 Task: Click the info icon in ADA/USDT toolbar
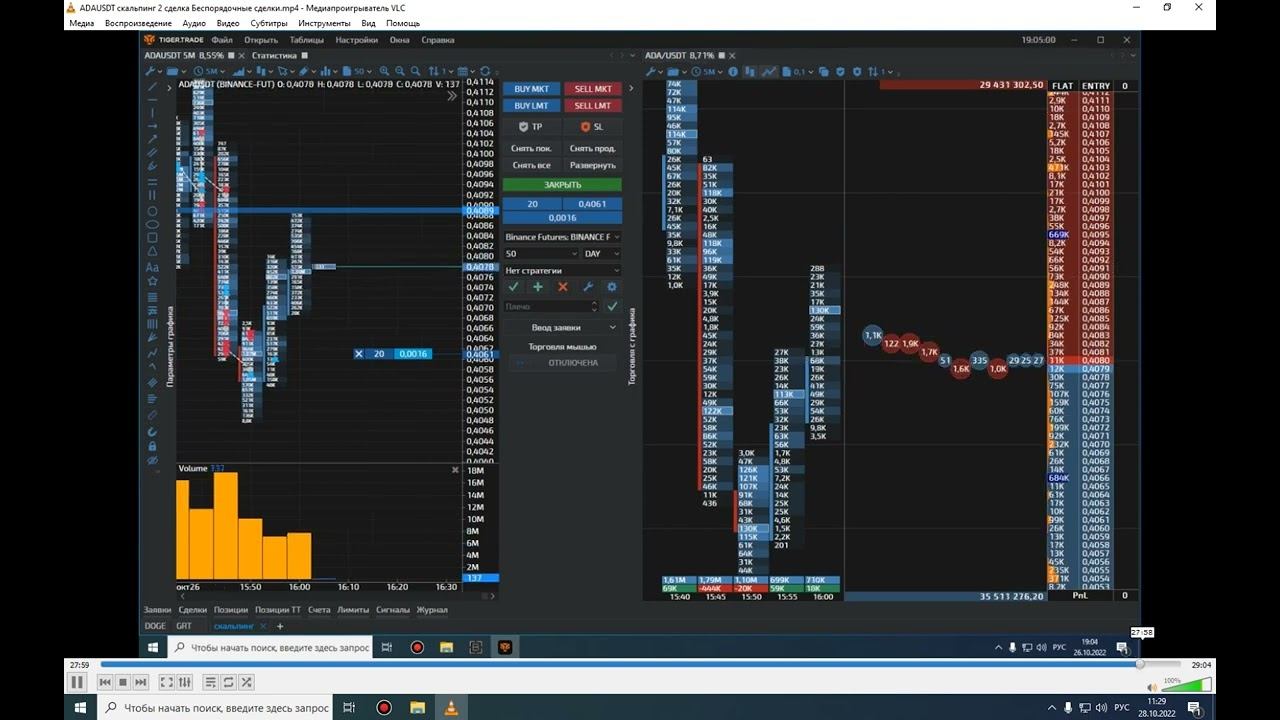(733, 72)
